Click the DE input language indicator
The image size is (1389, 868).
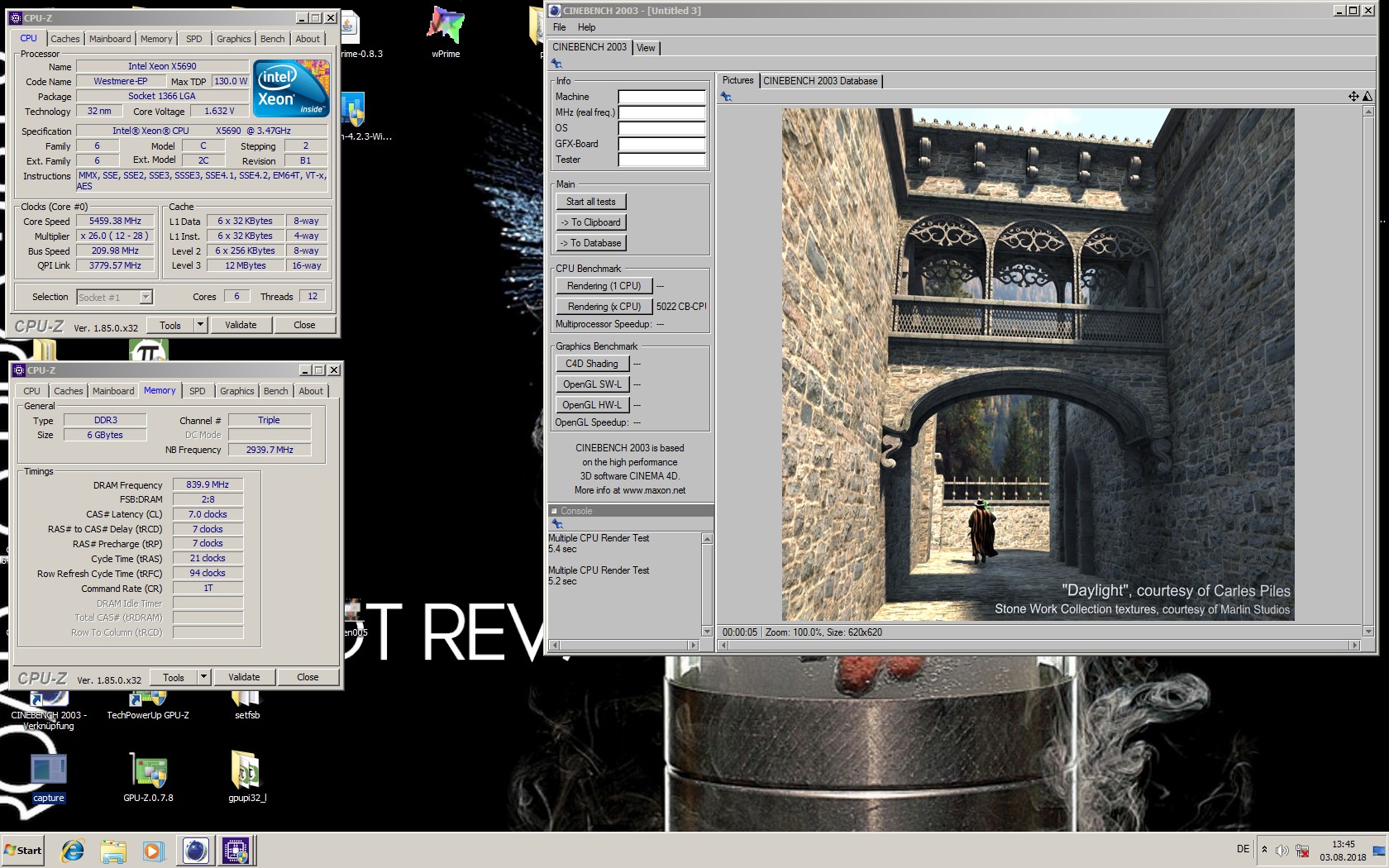pos(1243,849)
